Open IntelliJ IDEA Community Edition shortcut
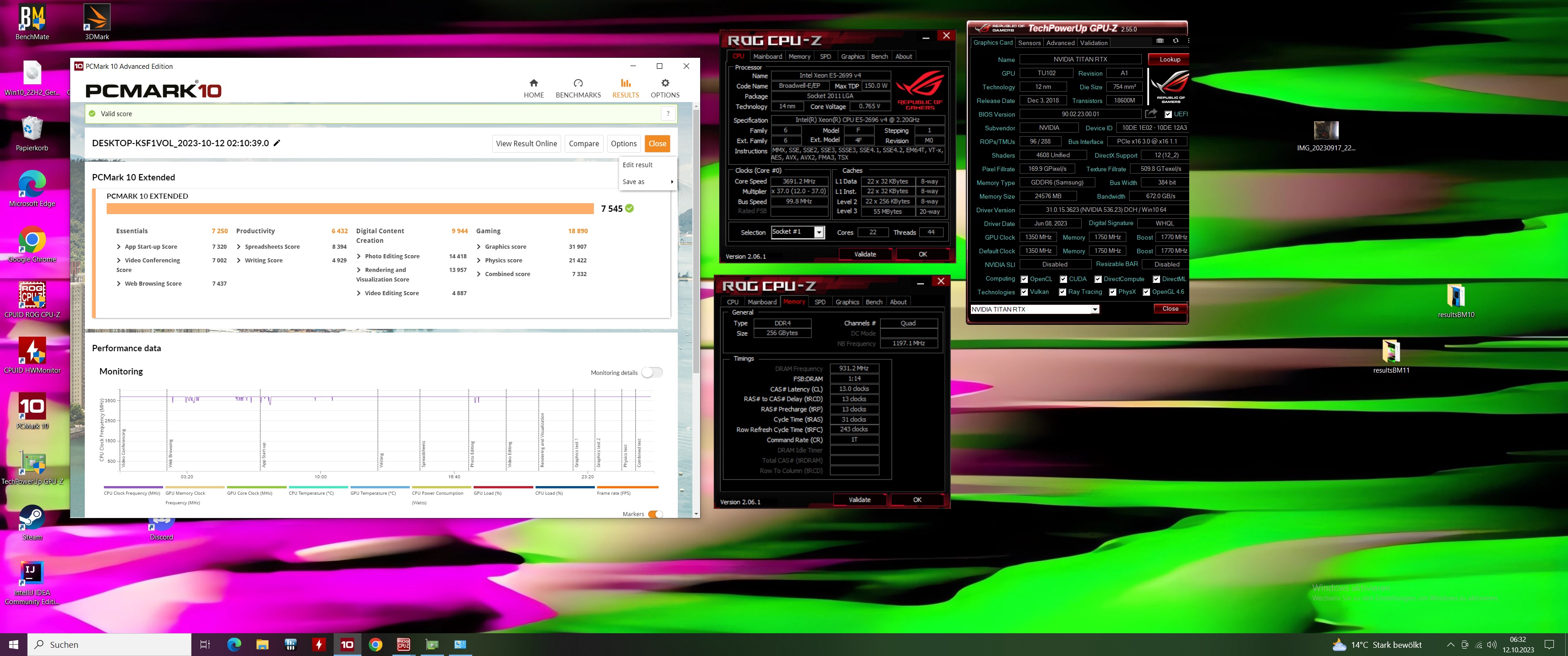Viewport: 1568px width, 656px height. 31,583
